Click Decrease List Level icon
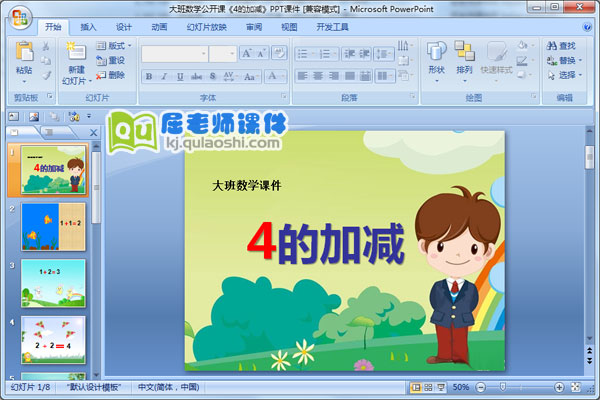Viewport: 600px width, 400px height. click(349, 54)
